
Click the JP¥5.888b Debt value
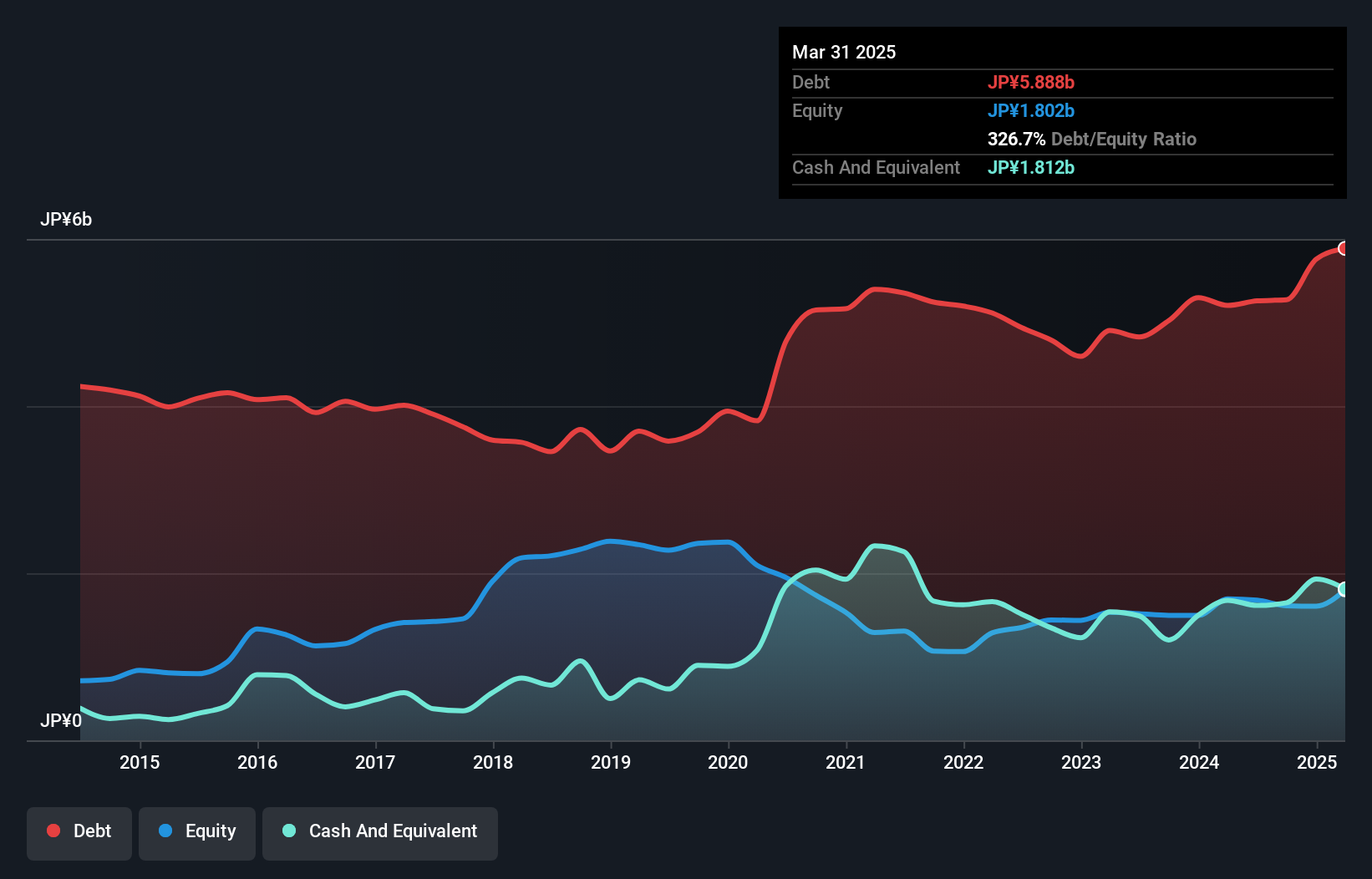point(1031,82)
